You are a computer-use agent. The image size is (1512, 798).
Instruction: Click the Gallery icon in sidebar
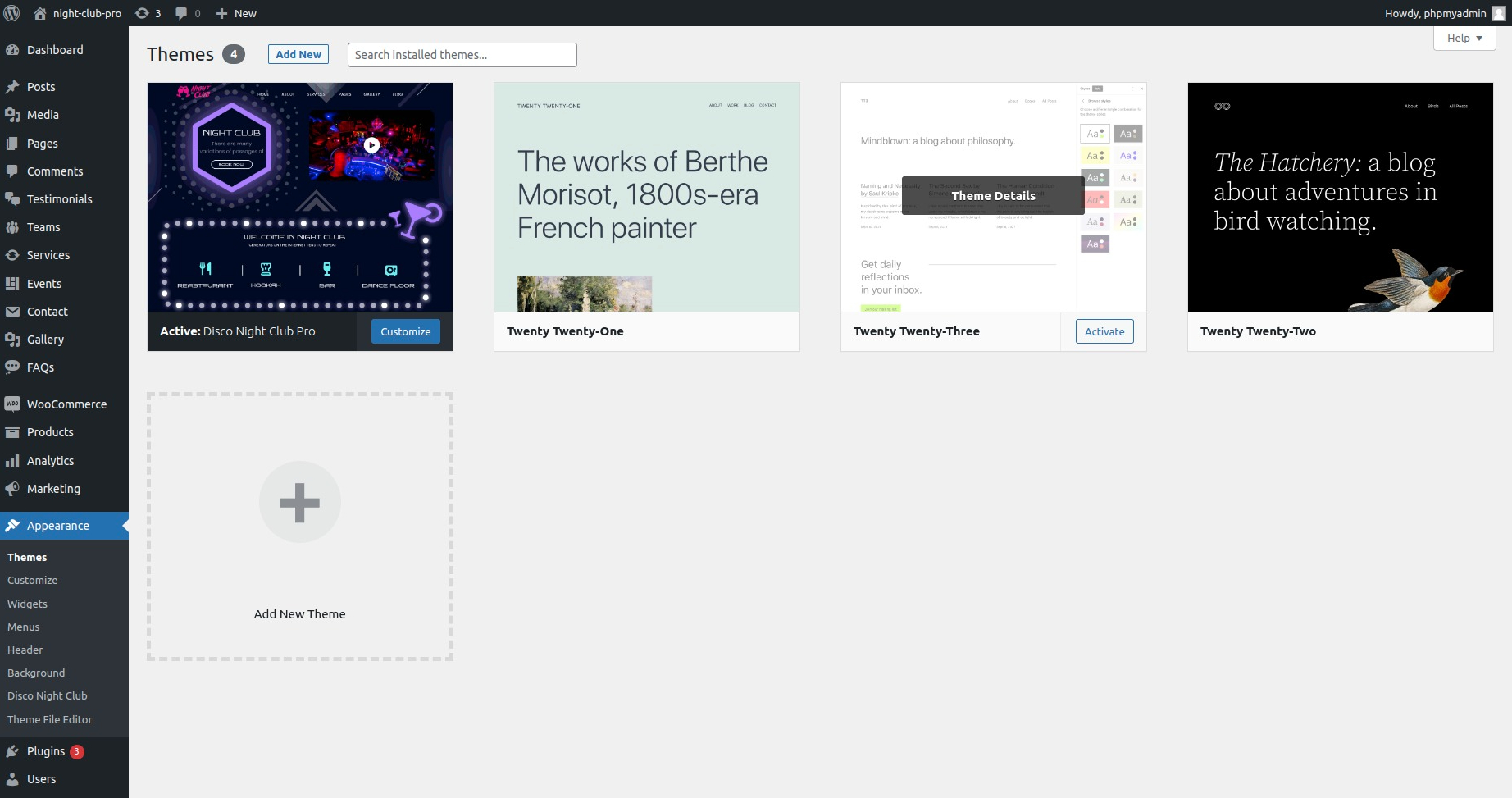(x=12, y=340)
